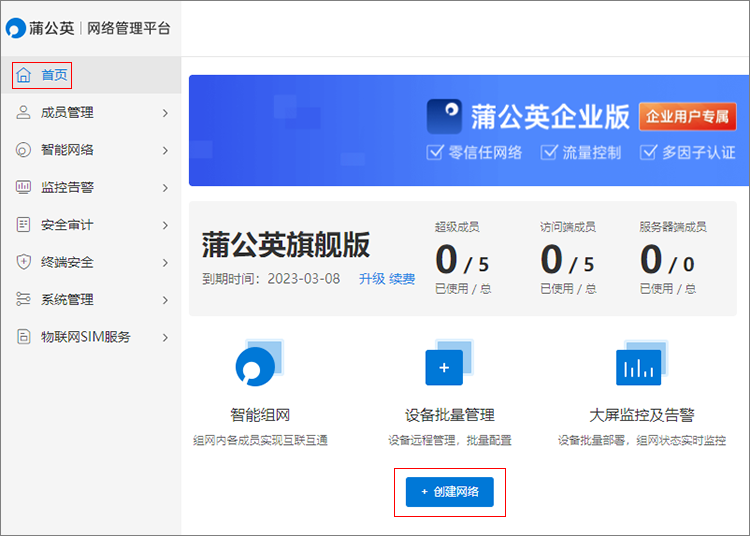Expand the 终端安全 chevron

click(x=165, y=263)
